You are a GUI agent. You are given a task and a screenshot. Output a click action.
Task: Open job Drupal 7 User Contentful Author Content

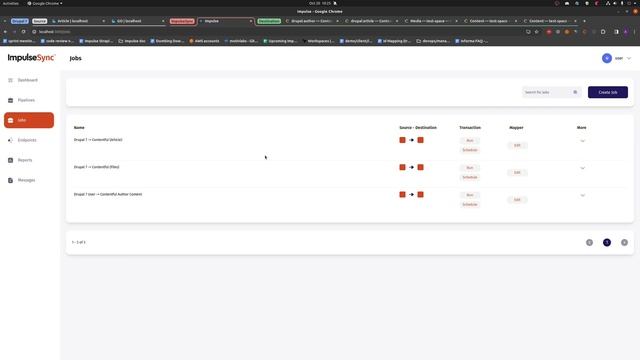[x=108, y=194]
